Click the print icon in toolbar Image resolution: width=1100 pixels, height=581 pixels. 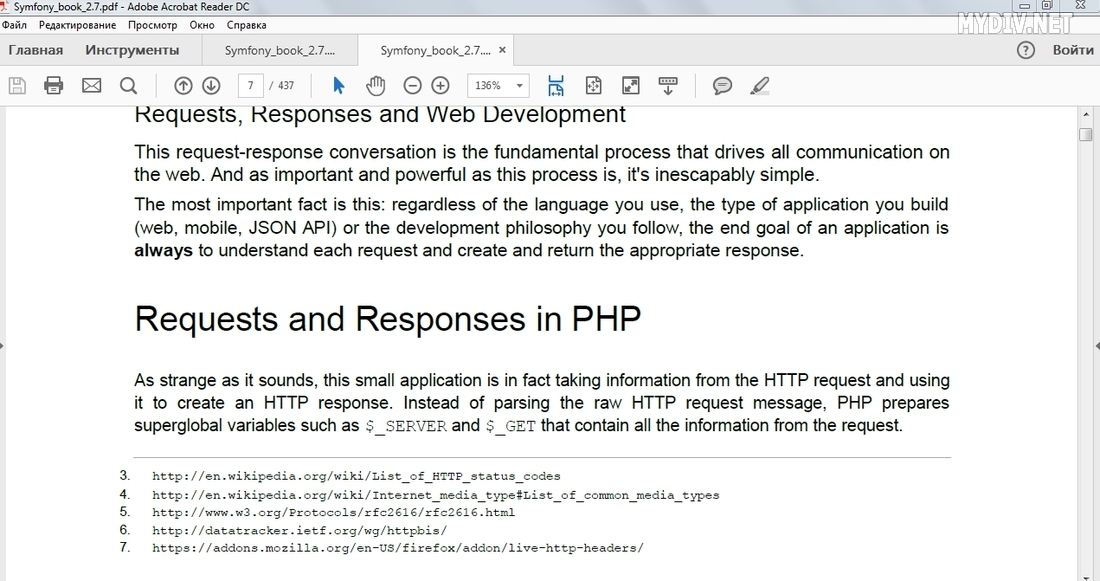[x=54, y=86]
